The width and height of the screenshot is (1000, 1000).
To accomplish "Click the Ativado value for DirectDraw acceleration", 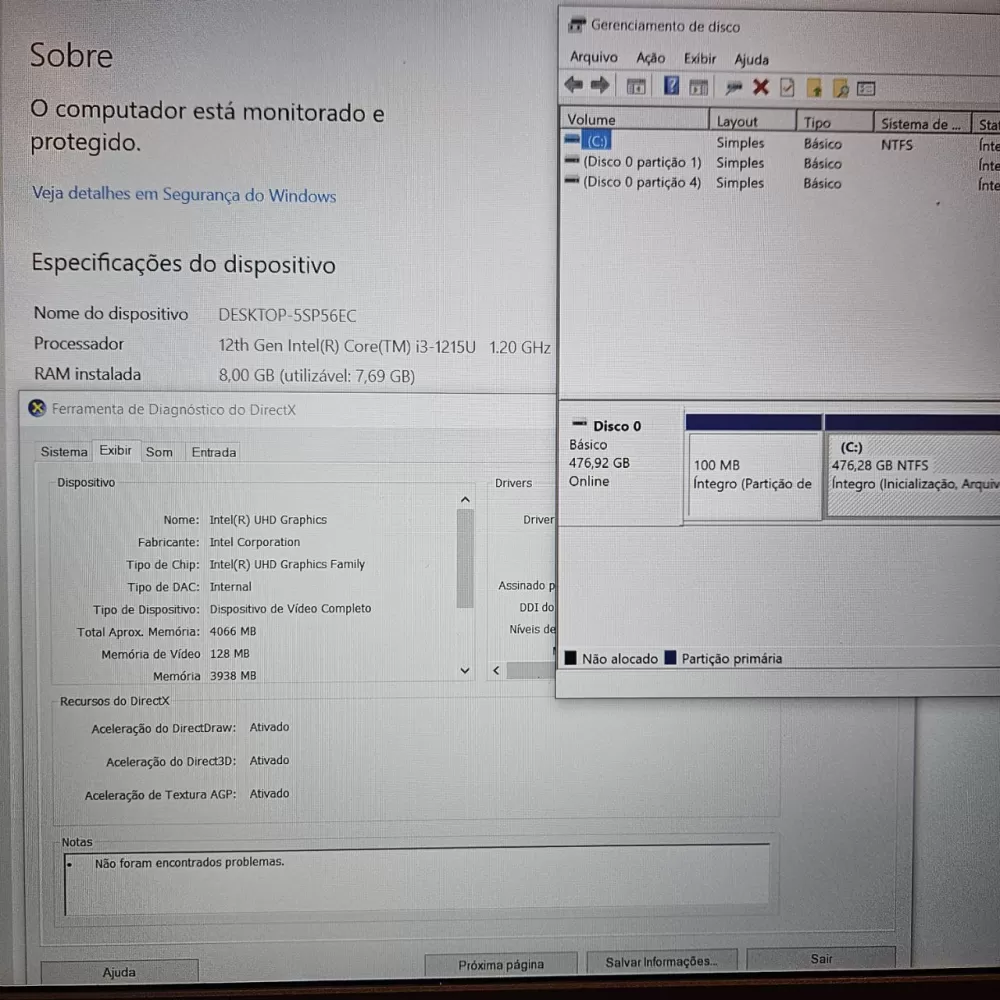I will click(x=269, y=727).
